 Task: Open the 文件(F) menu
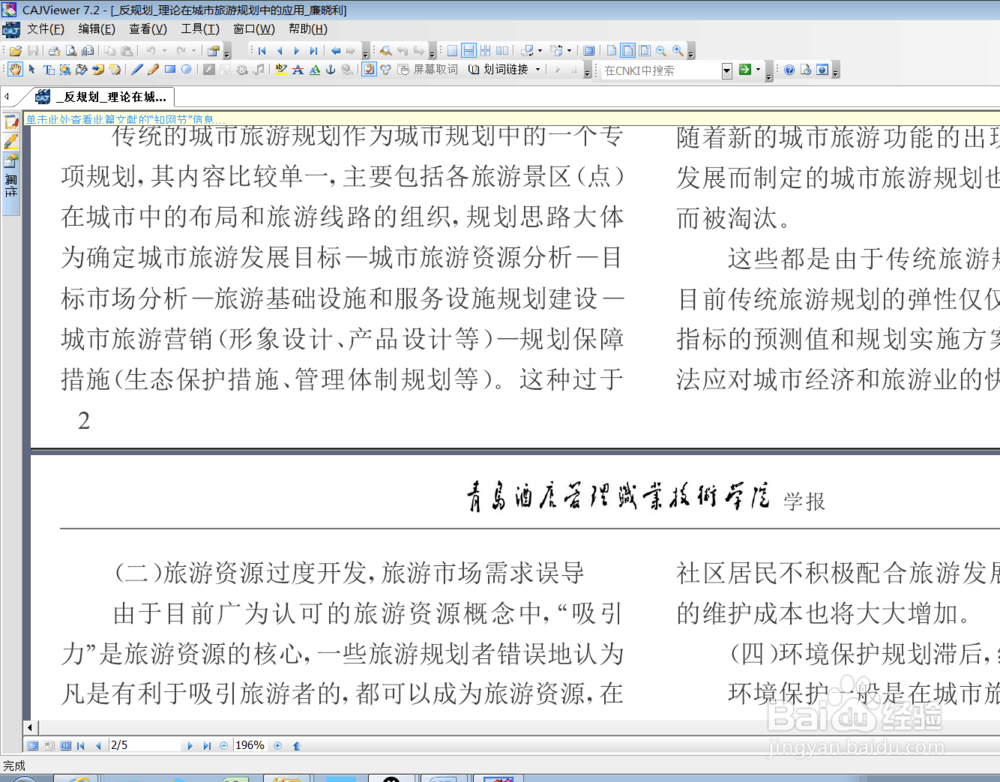pyautogui.click(x=45, y=29)
